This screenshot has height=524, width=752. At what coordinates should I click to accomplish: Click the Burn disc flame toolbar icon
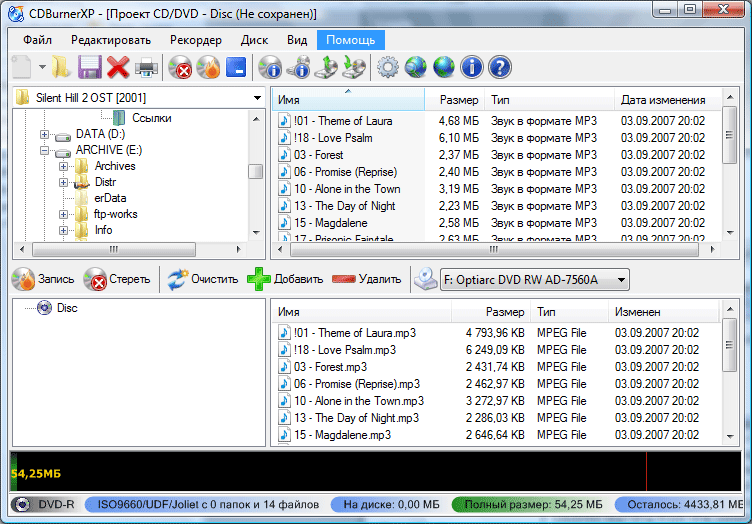208,67
